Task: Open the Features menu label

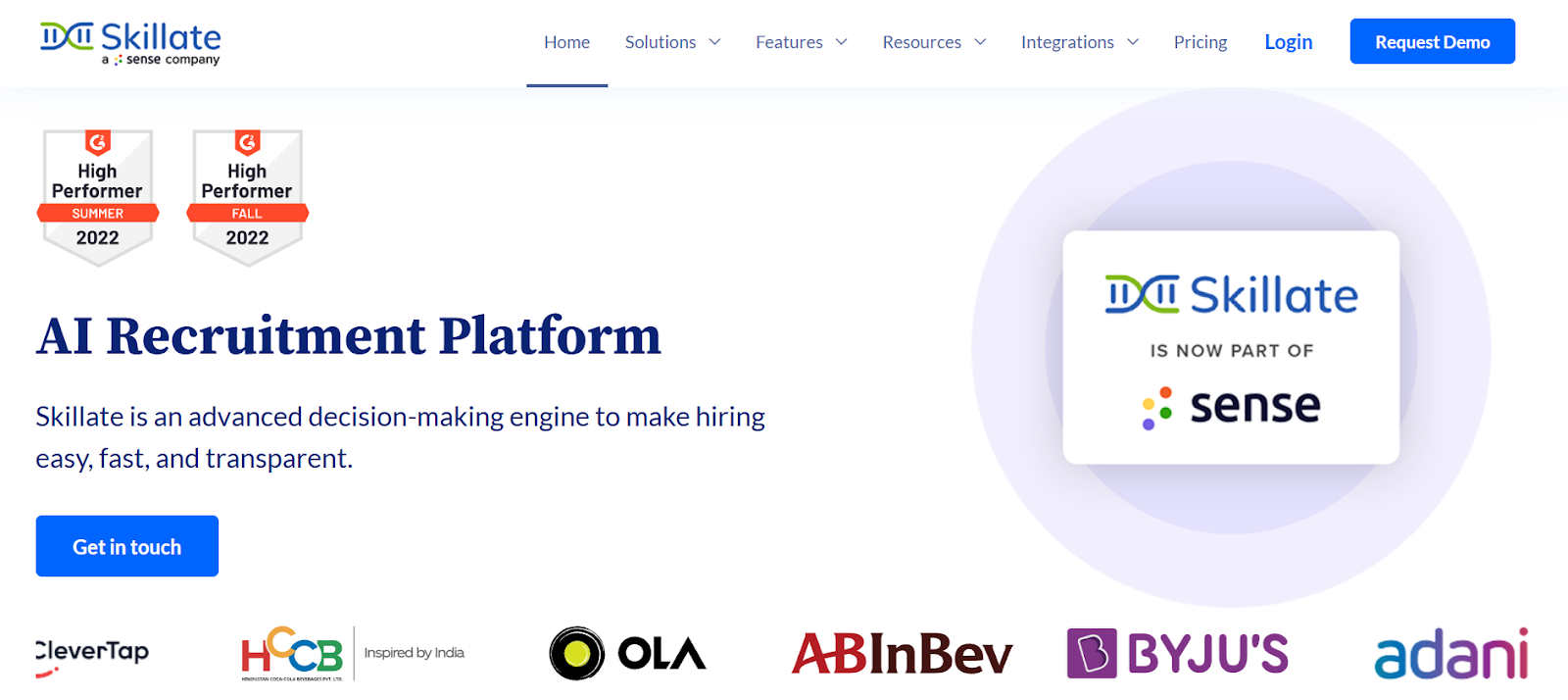Action: 789,42
